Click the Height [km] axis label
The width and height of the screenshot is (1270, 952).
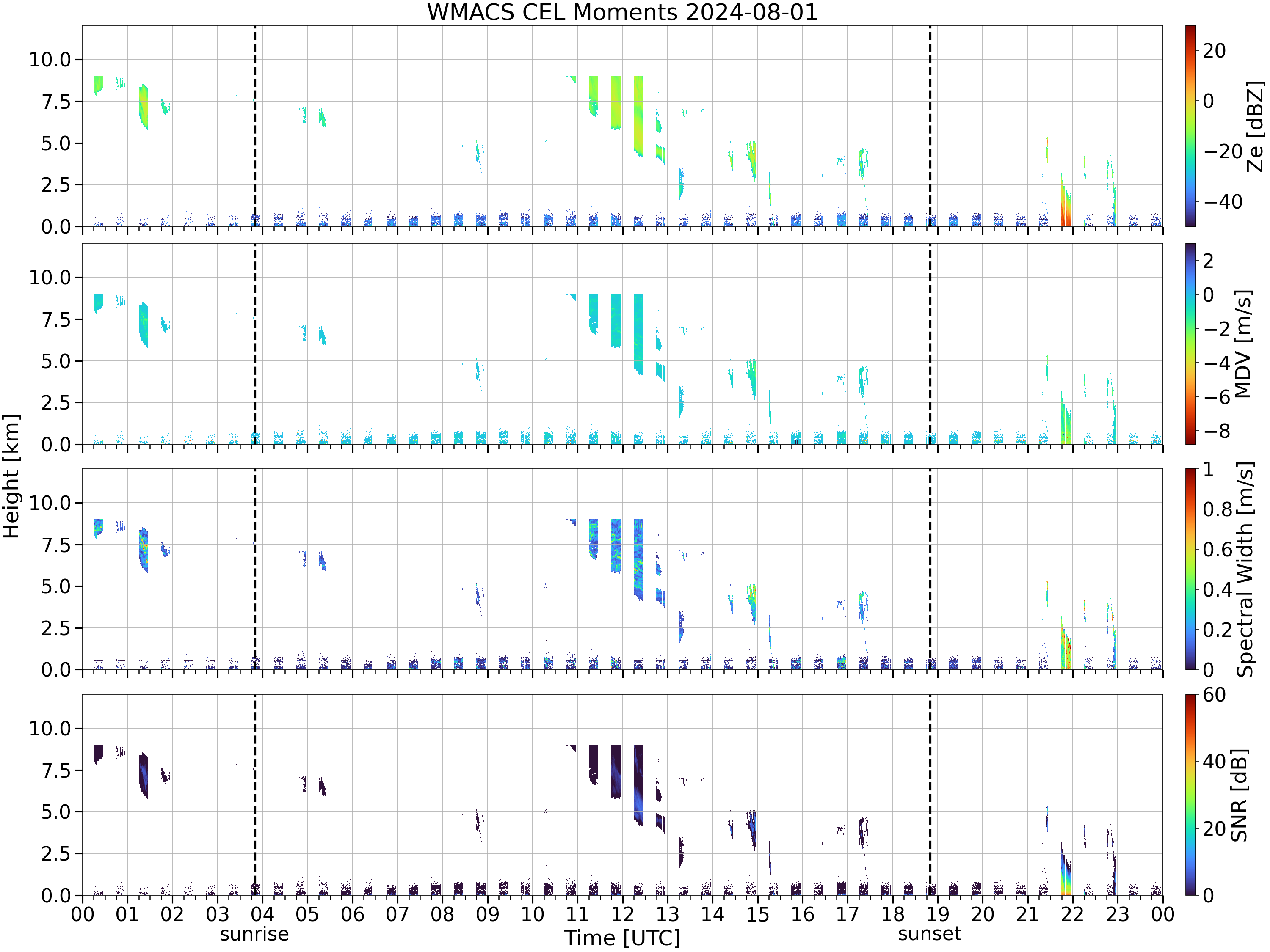tap(11, 476)
